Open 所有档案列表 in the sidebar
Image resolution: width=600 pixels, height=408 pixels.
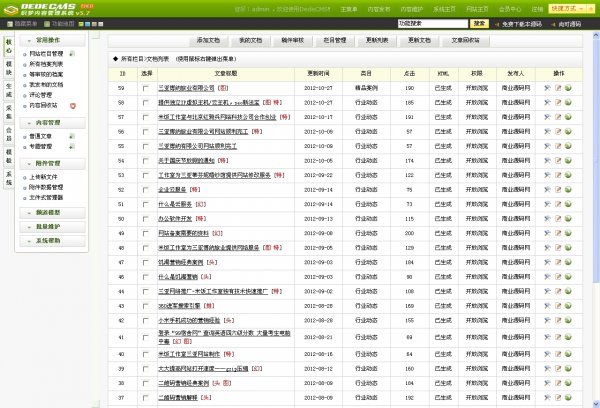point(46,64)
